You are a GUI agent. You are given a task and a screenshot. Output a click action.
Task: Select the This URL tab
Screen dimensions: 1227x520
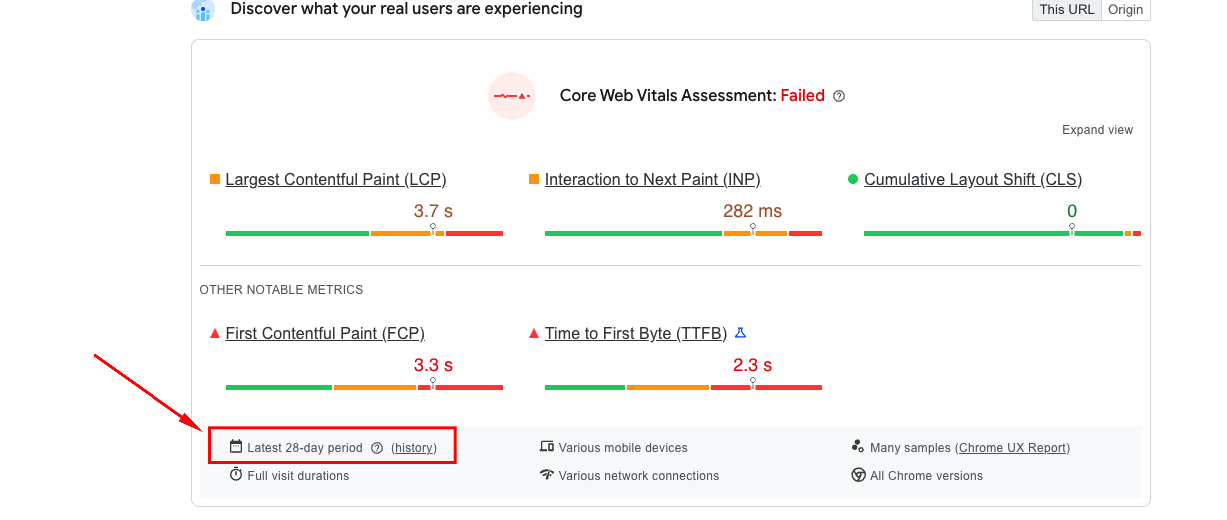tap(1066, 9)
